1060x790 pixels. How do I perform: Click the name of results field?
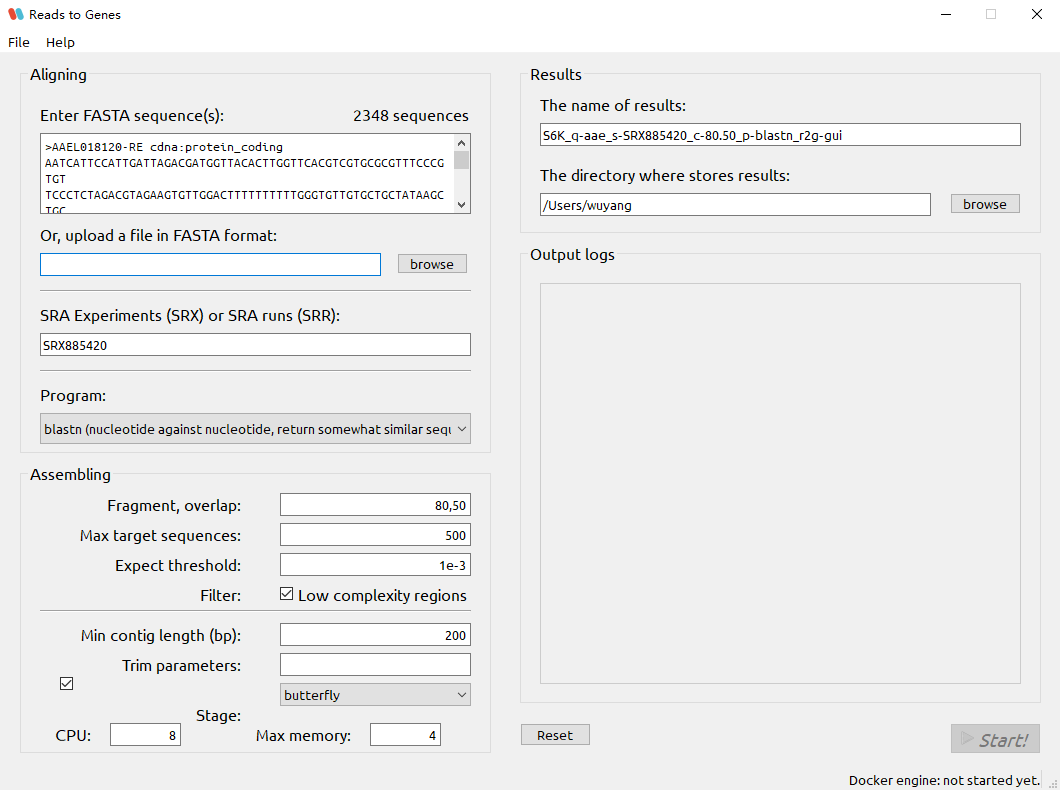780,134
